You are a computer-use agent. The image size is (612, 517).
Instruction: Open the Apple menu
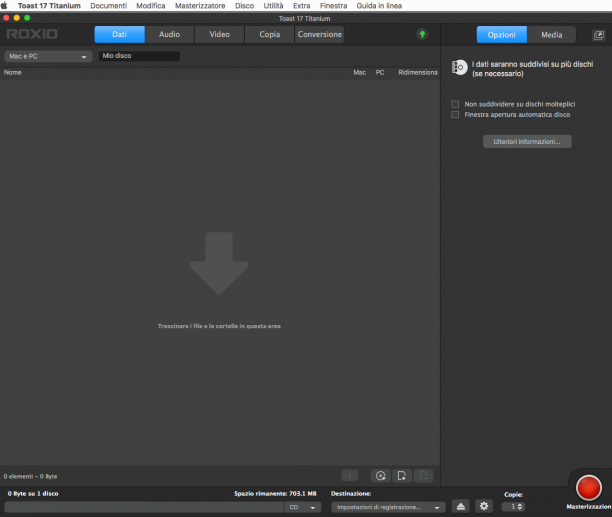4,5
